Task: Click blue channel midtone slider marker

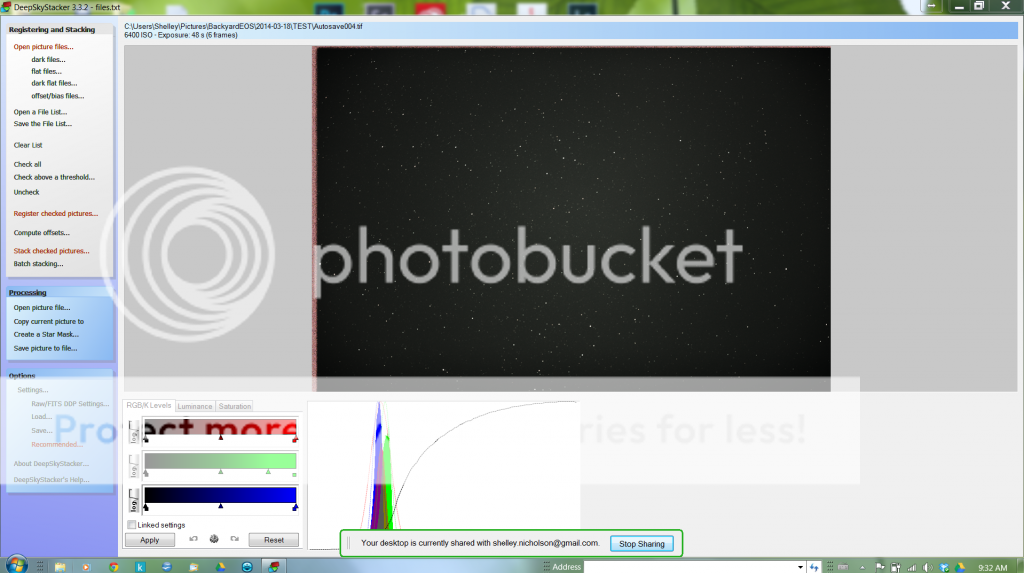Action: tap(221, 506)
